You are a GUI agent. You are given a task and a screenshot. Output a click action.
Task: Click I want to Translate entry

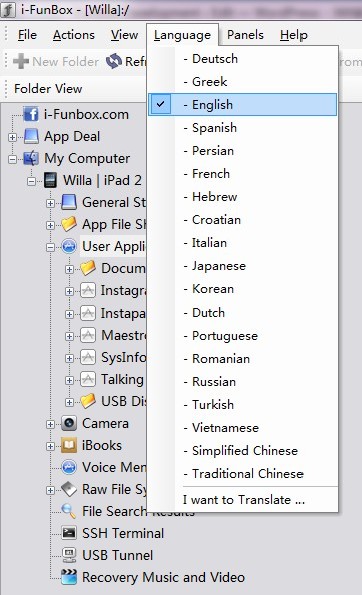[244, 500]
